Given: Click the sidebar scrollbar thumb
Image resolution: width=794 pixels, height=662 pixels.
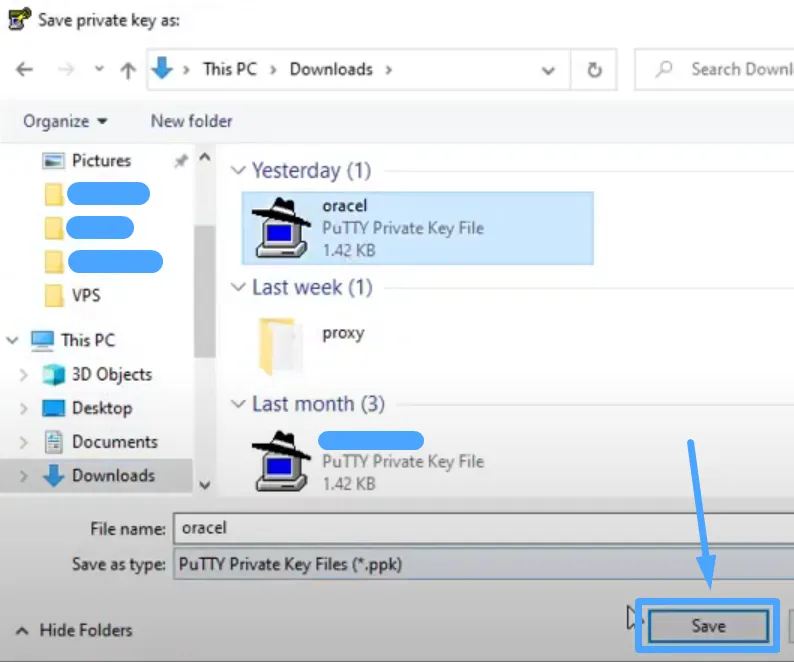Looking at the screenshot, I should (x=205, y=291).
